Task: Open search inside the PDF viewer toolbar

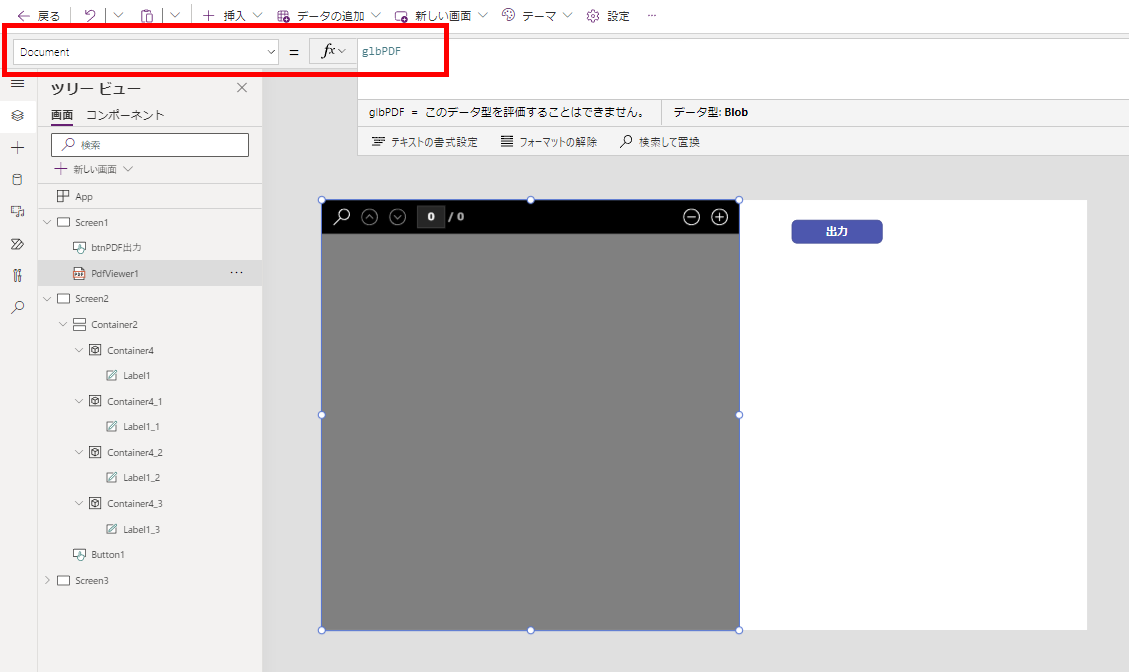Action: pos(341,216)
